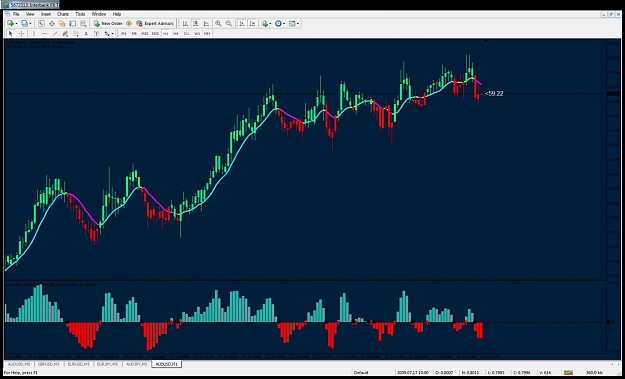Expand the Indicators dropdown arrow
Screen dimensions: 625x379
pos(270,24)
